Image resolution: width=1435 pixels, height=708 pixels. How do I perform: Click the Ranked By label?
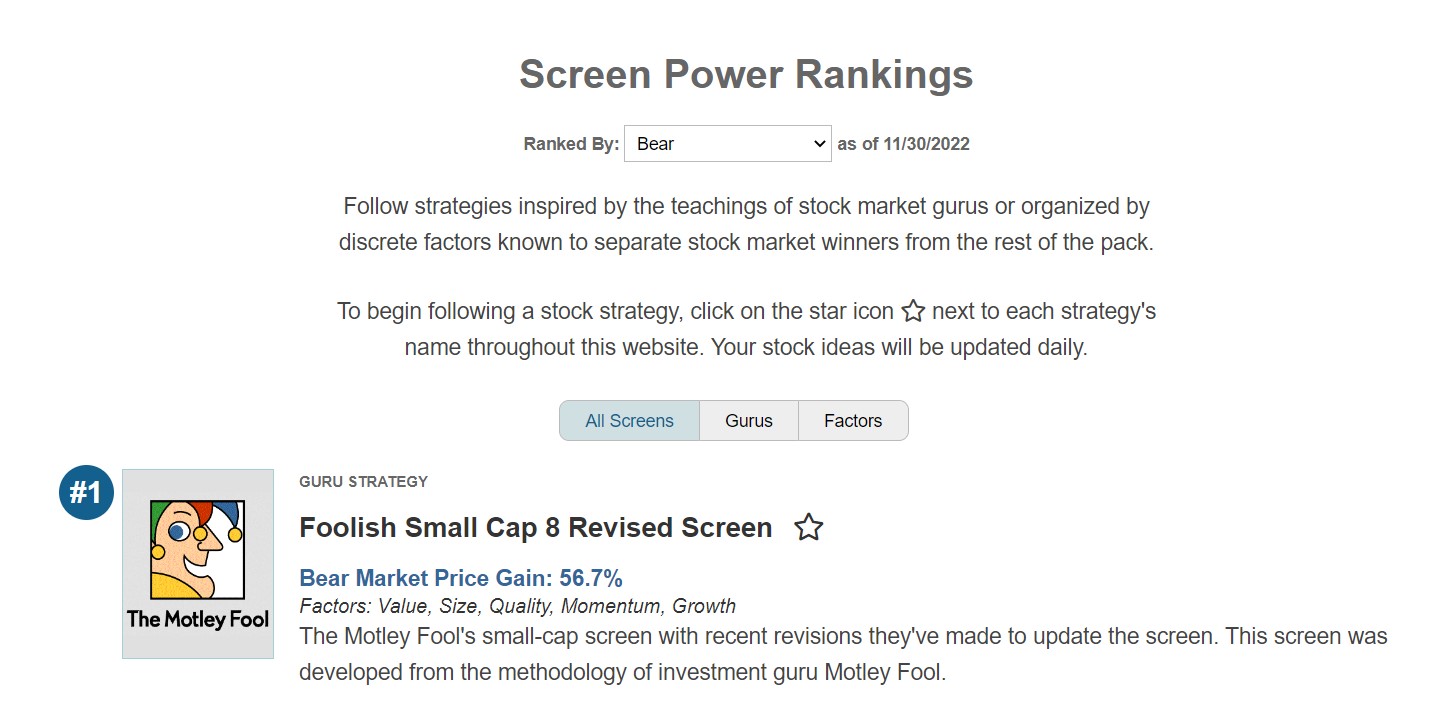click(x=571, y=143)
